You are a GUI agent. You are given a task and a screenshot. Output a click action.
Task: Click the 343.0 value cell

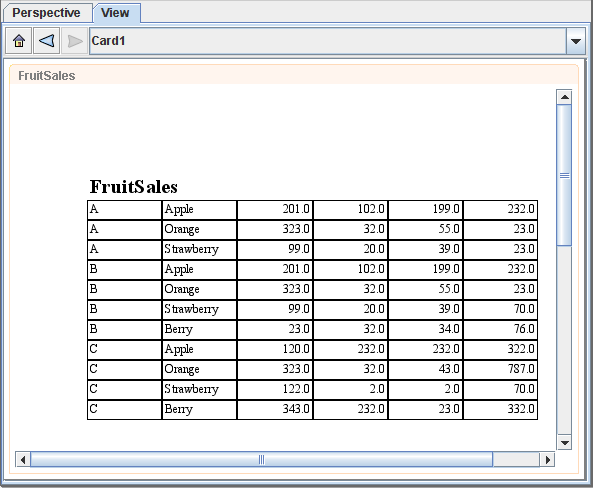(275, 410)
